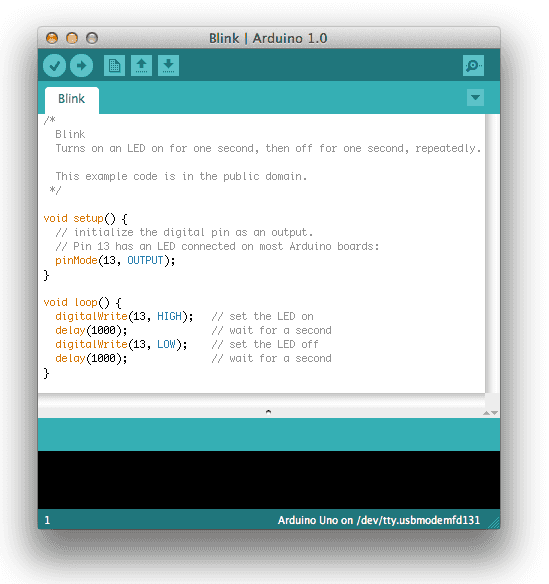The width and height of the screenshot is (549, 584).
Task: Save the sketch with the Save icon
Action: [168, 66]
